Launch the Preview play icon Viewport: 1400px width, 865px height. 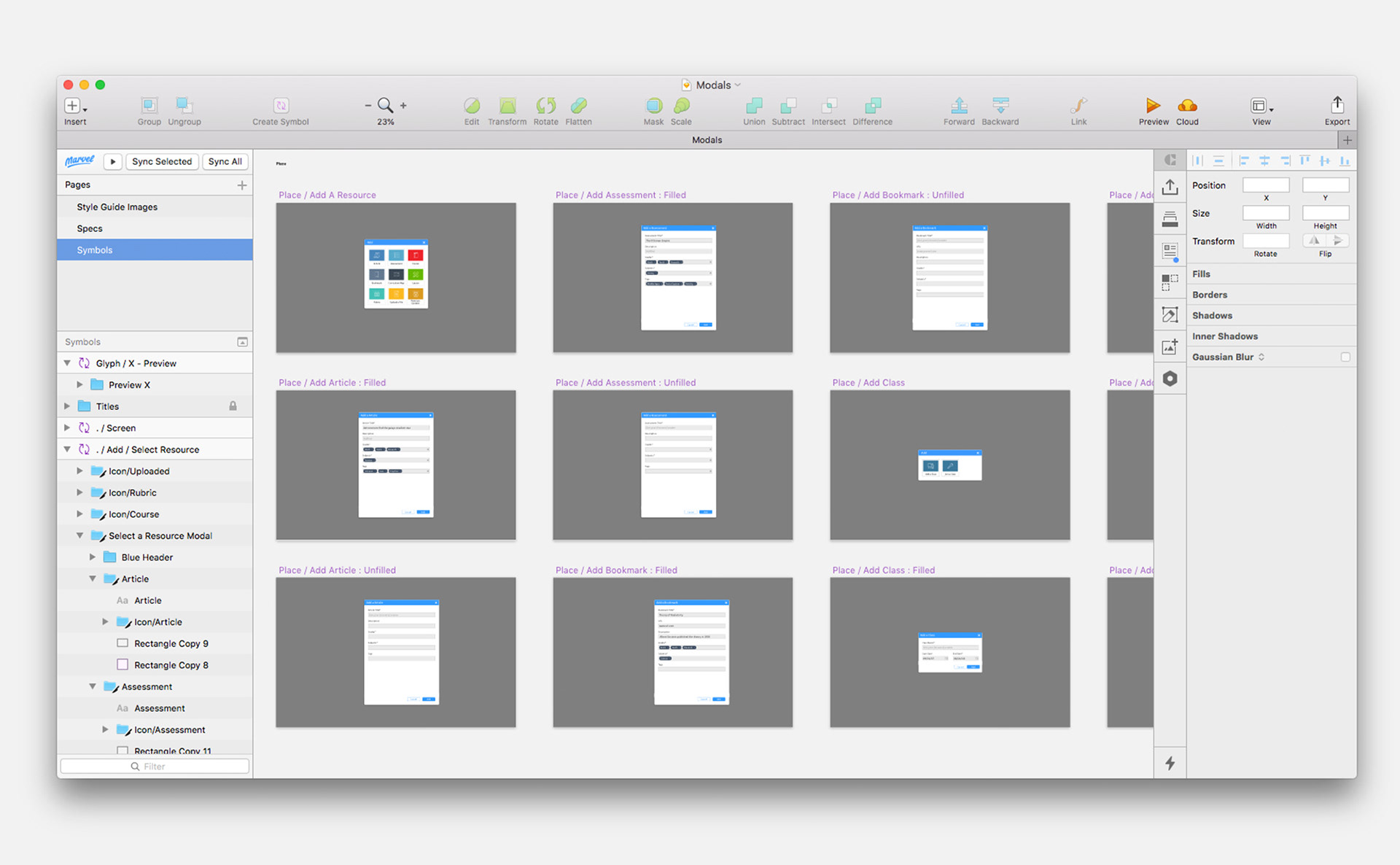(1153, 105)
